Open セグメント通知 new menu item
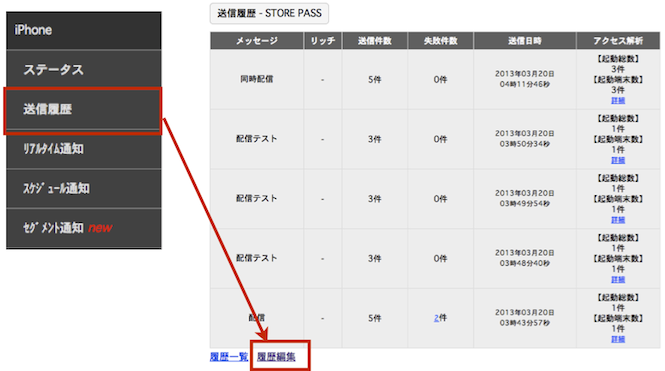665x371 pixels. [84, 228]
